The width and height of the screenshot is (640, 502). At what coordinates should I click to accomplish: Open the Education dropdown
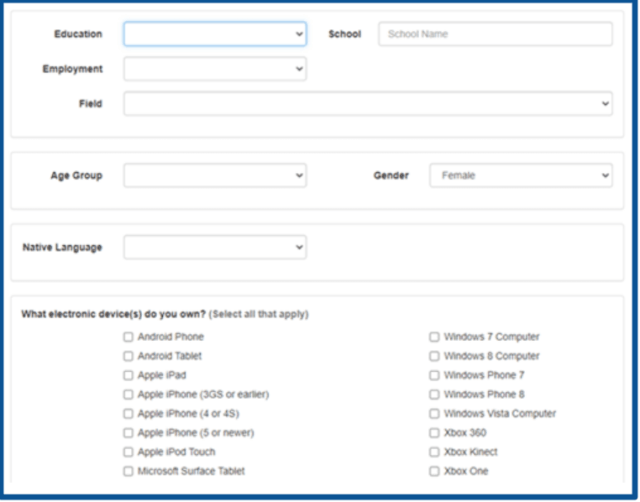(215, 34)
